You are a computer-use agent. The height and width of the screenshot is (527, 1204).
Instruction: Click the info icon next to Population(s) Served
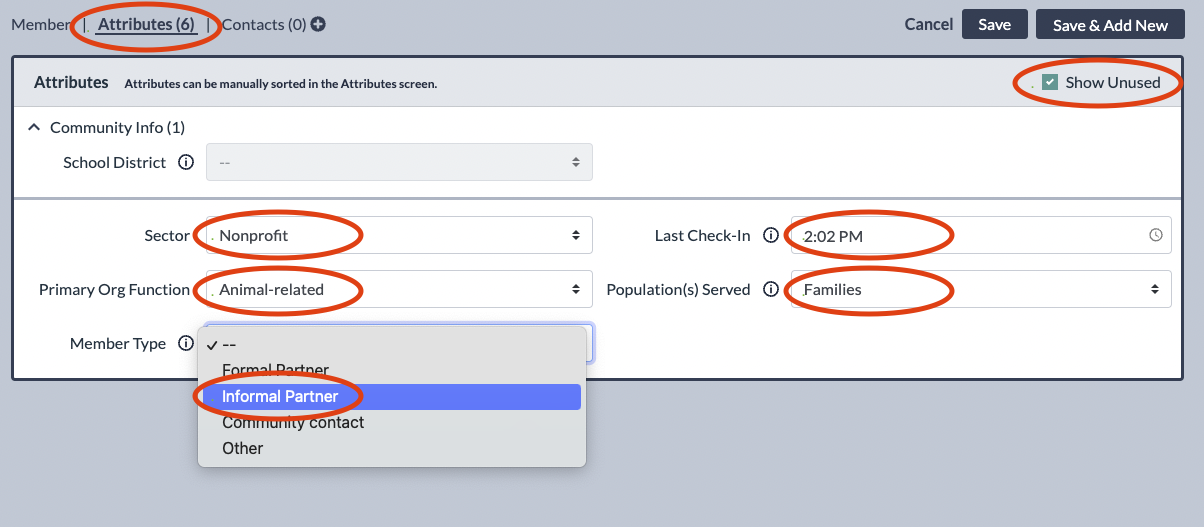770,290
